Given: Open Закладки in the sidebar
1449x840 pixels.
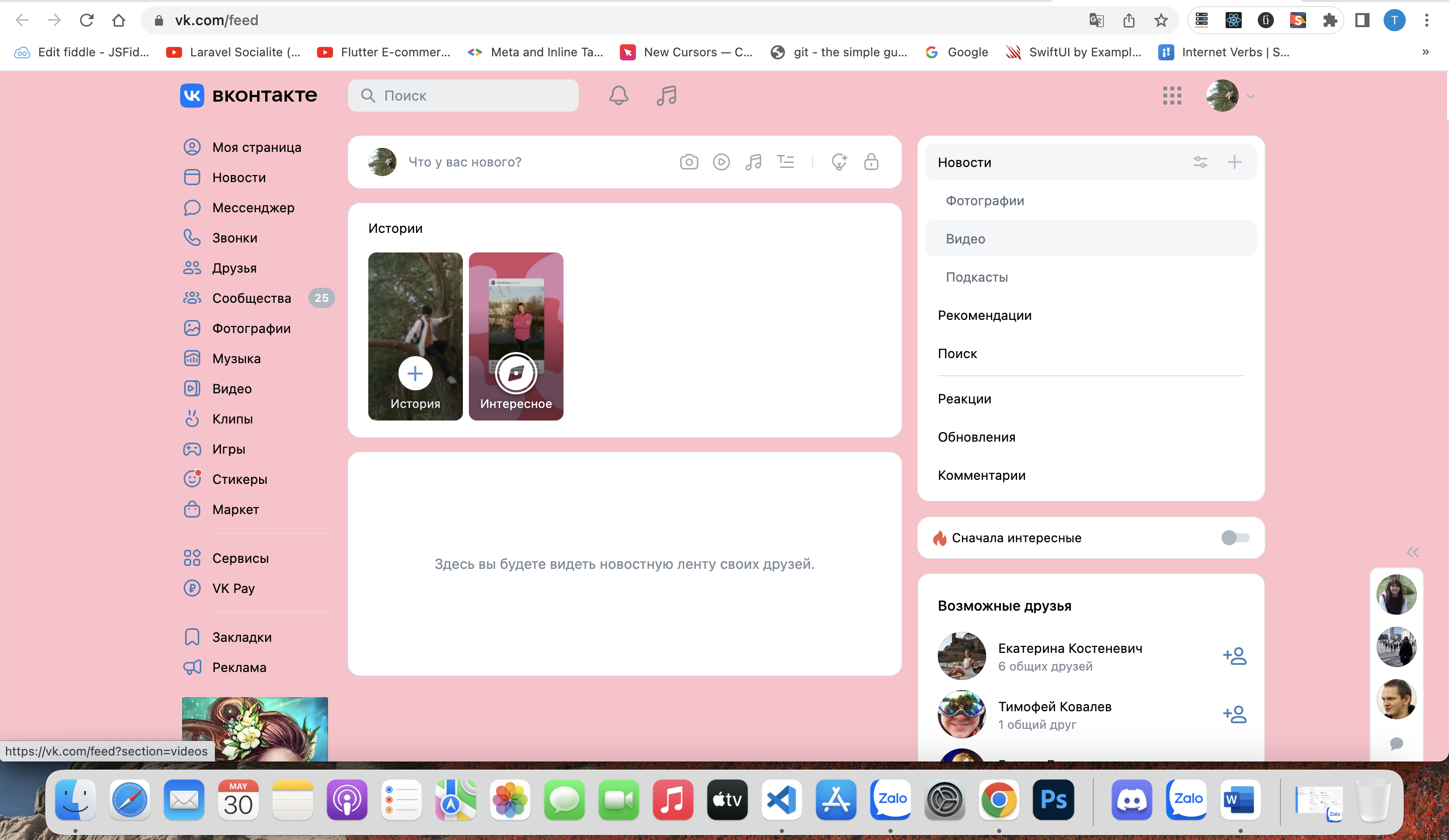Looking at the screenshot, I should click(242, 638).
